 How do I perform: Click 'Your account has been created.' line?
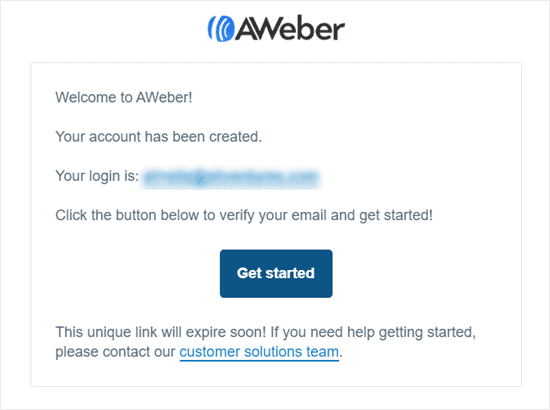click(159, 137)
